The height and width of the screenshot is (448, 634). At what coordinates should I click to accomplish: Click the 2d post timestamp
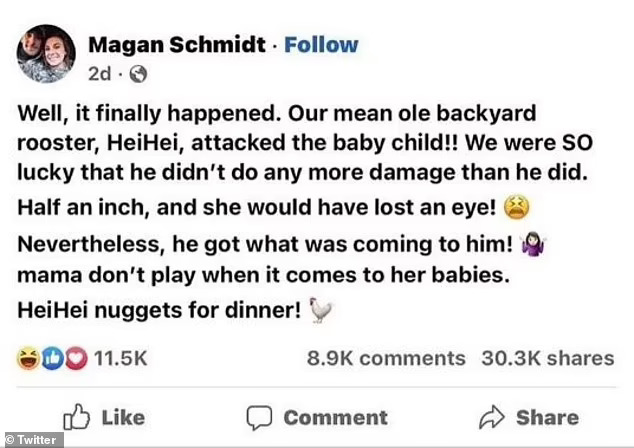pos(99,73)
